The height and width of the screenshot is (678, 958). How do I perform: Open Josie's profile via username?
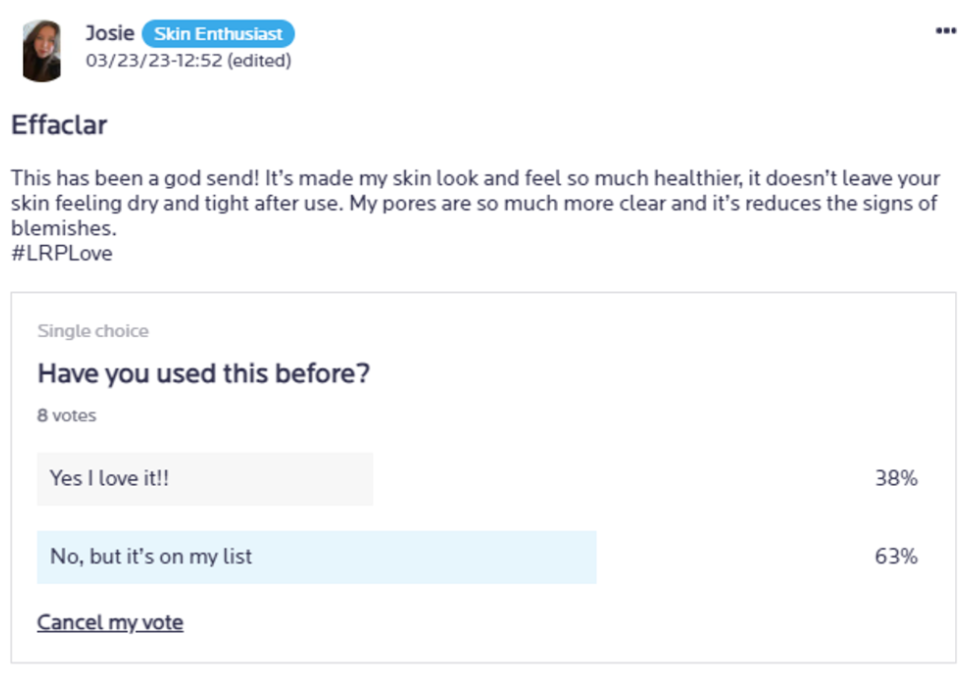coord(109,34)
